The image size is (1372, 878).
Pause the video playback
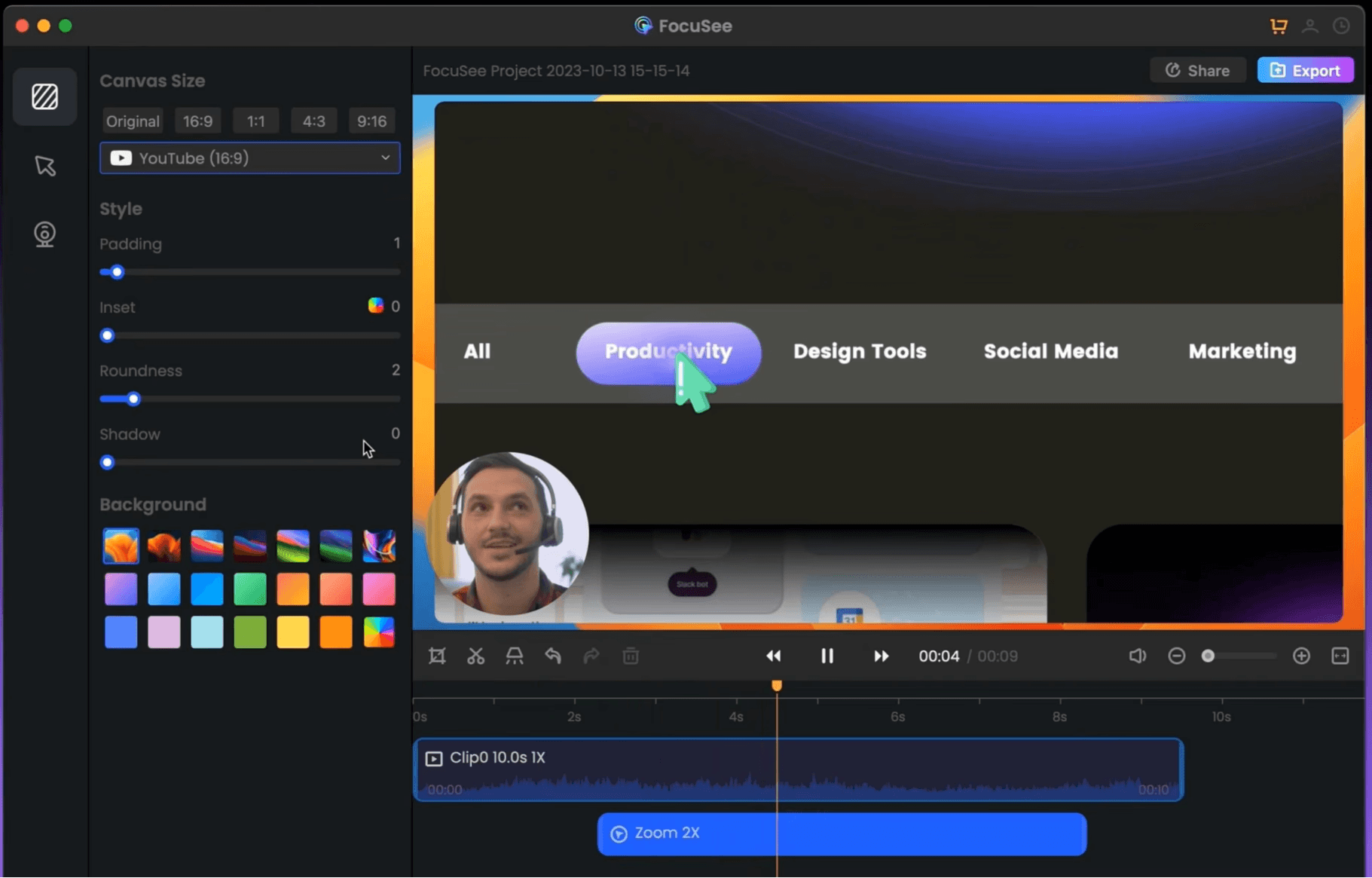(827, 656)
